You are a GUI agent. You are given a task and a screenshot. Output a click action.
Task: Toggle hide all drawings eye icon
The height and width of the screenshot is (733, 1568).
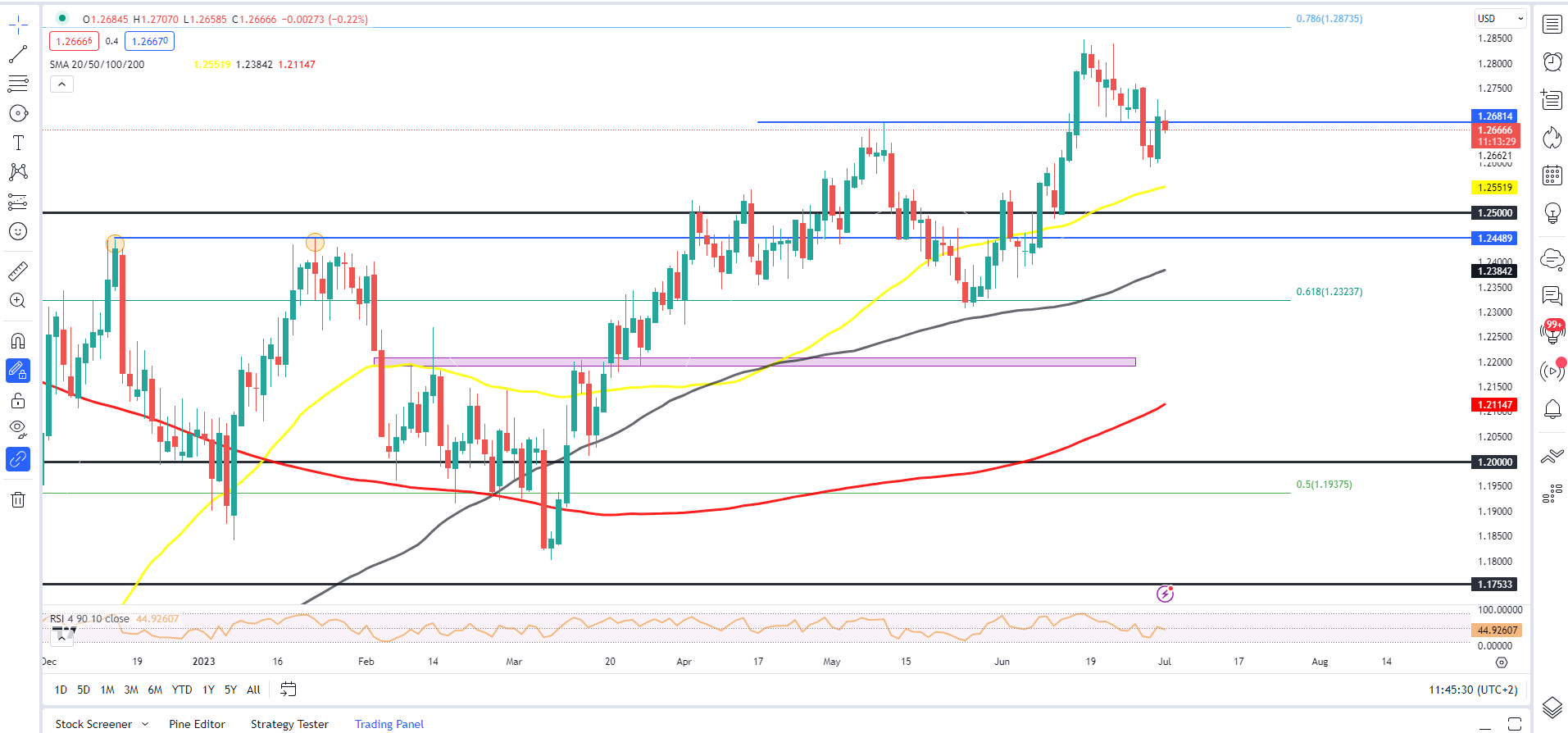coord(18,428)
